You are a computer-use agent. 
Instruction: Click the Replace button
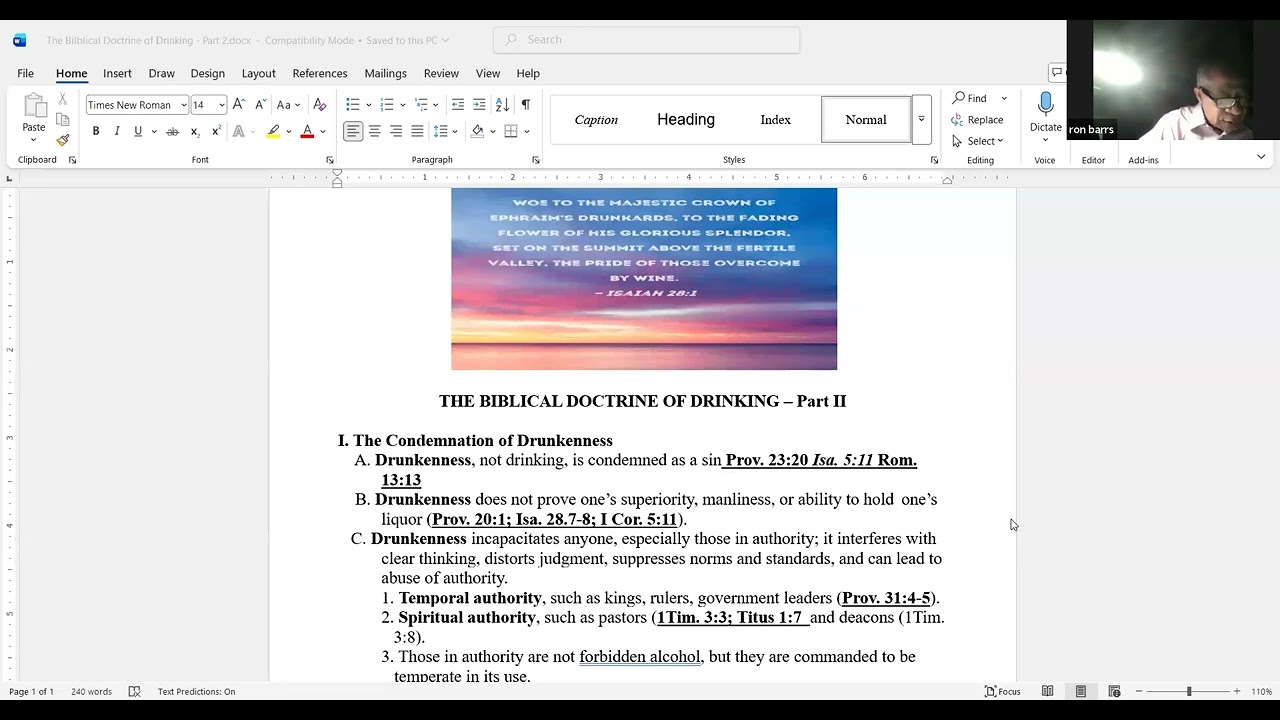click(978, 120)
